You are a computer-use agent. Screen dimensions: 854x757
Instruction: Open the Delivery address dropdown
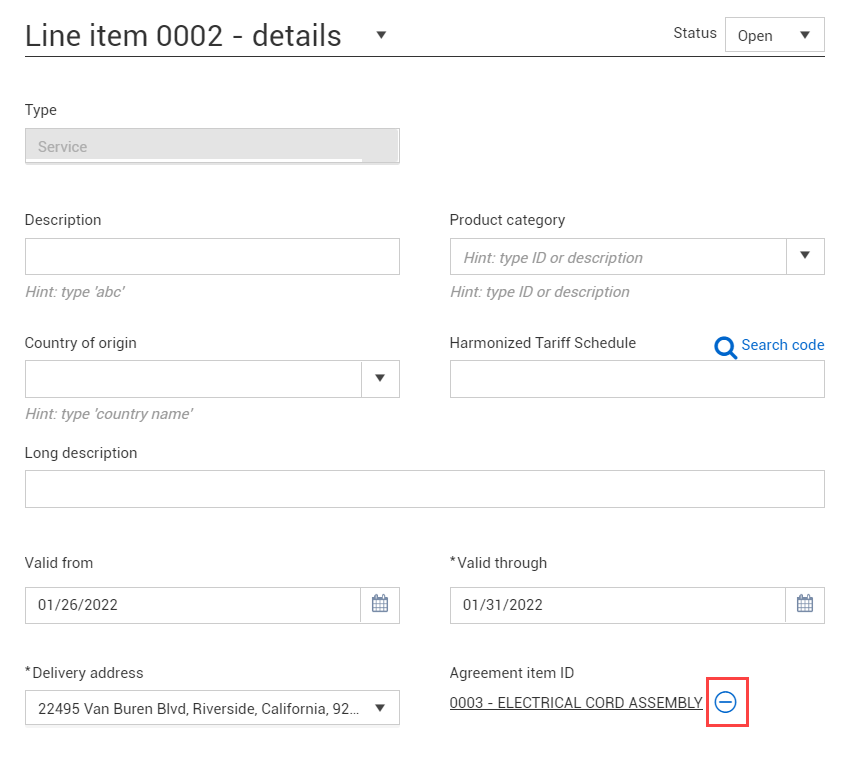point(212,708)
